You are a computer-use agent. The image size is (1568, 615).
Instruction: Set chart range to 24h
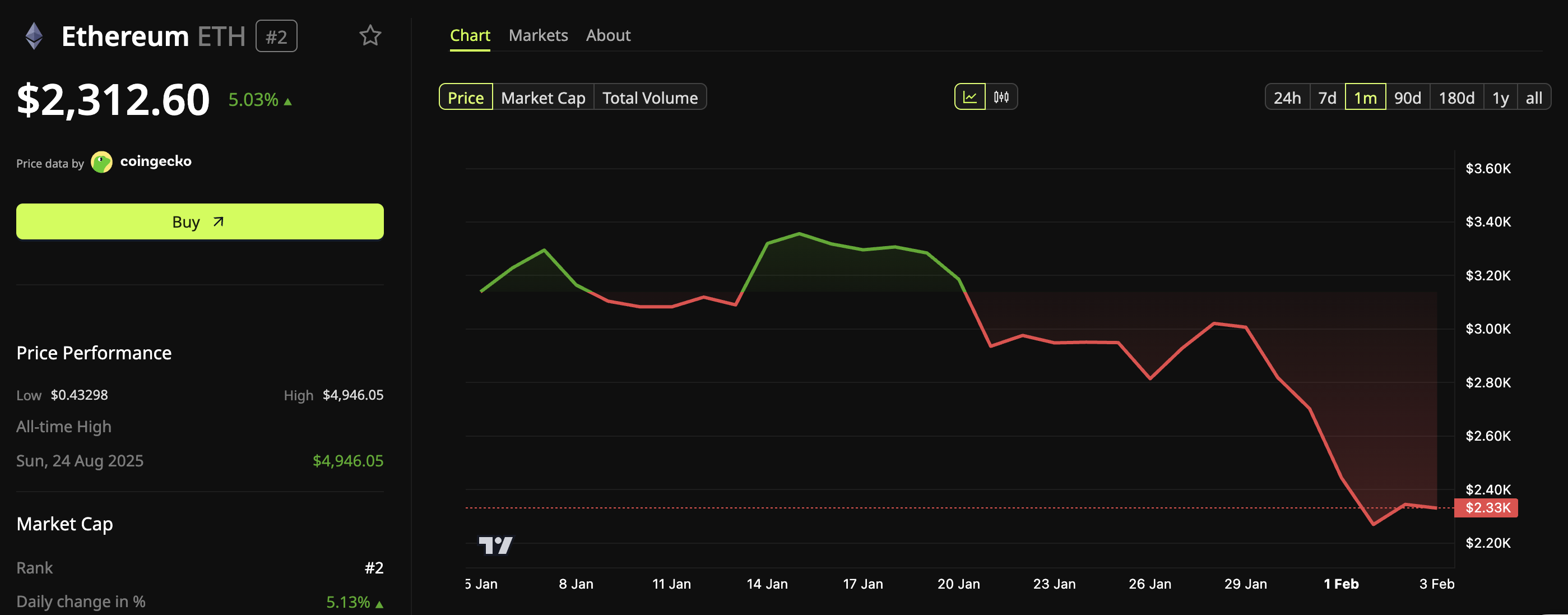click(x=1287, y=98)
